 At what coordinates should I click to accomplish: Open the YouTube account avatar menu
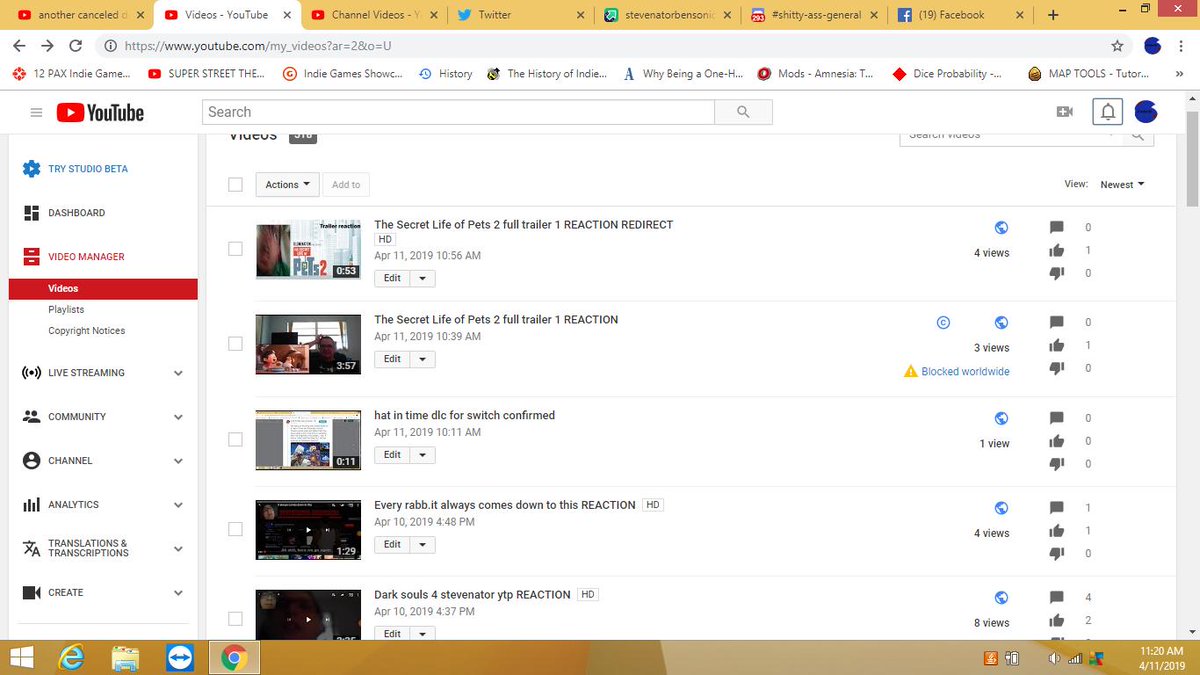[1145, 112]
